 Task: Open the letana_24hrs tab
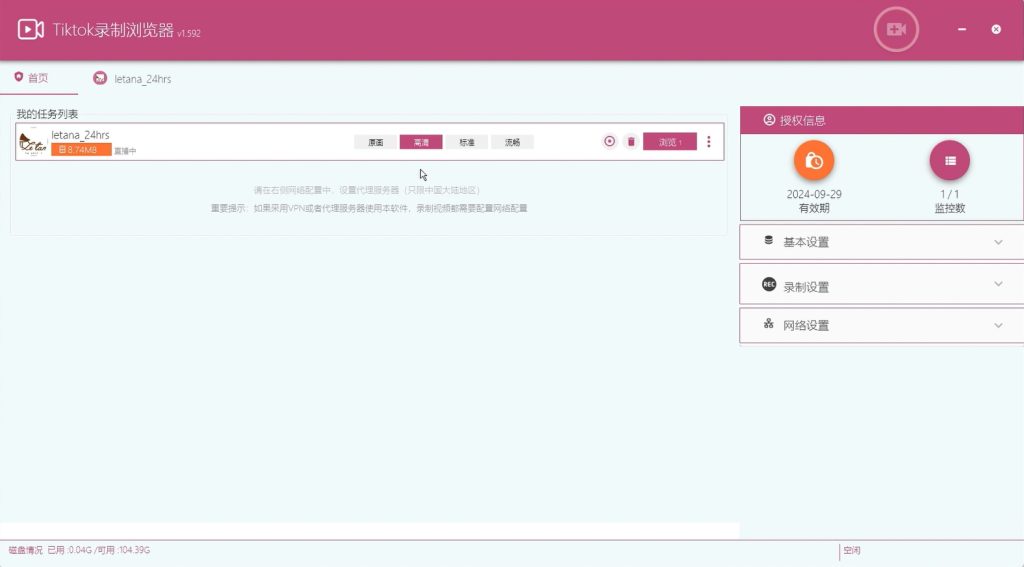[x=132, y=78]
